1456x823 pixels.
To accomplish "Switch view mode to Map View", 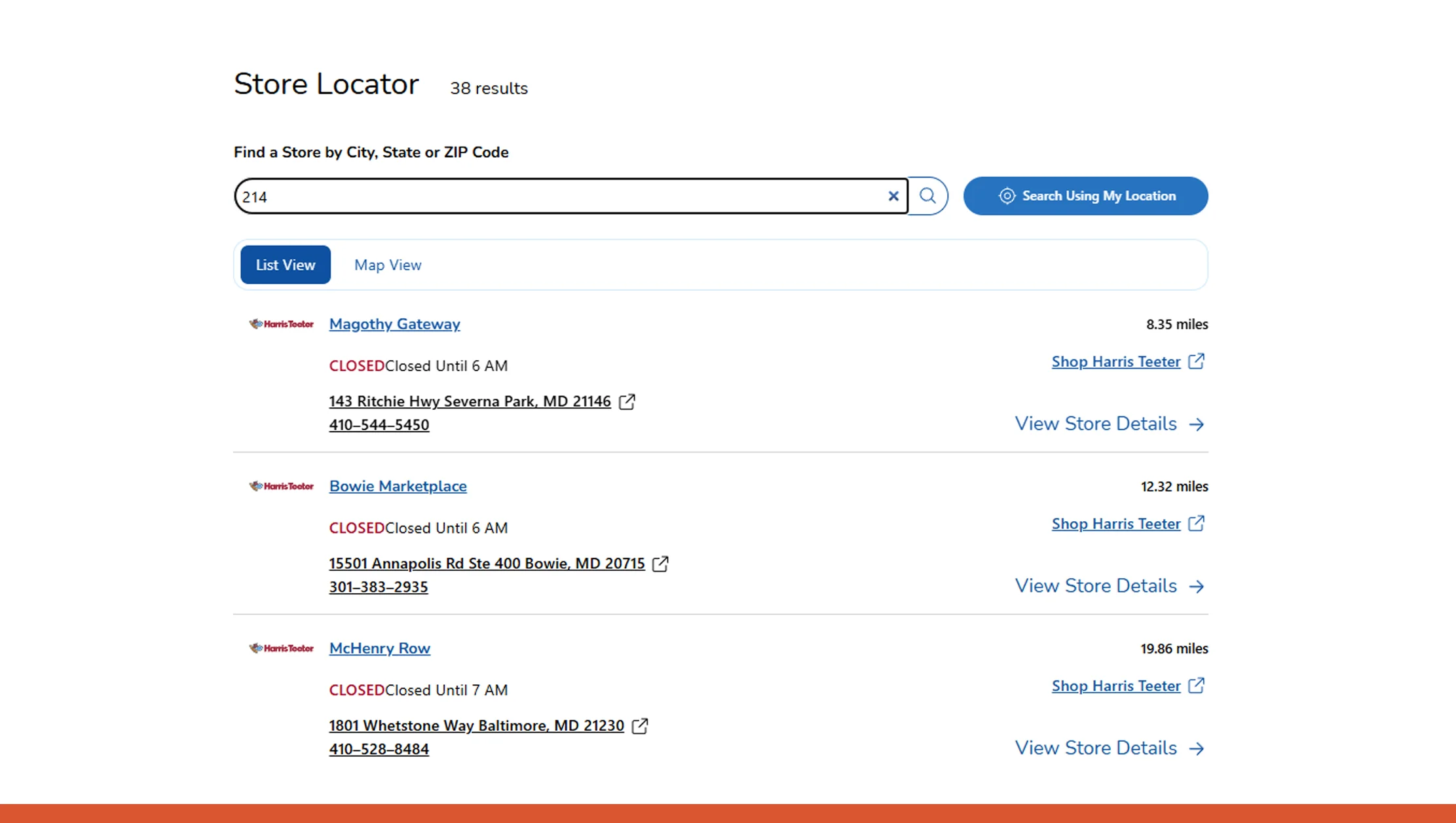I will pos(387,265).
